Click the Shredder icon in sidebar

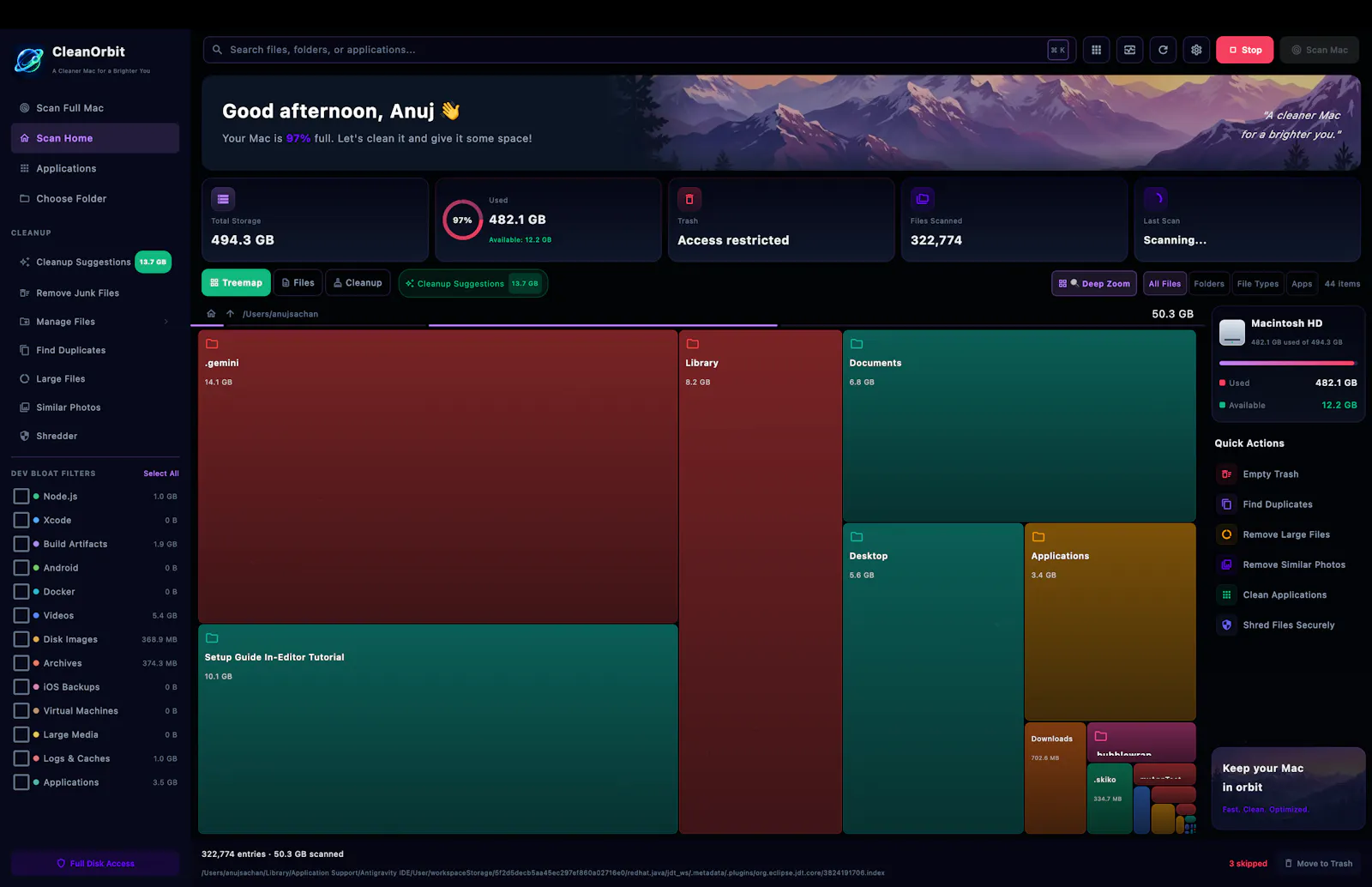tap(25, 436)
